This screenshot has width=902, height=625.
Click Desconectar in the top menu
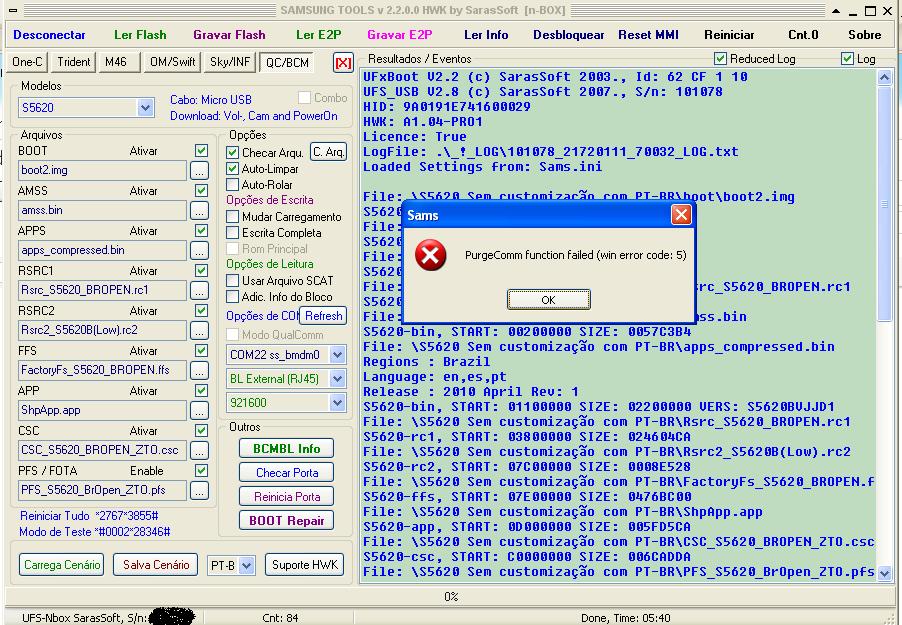point(49,35)
